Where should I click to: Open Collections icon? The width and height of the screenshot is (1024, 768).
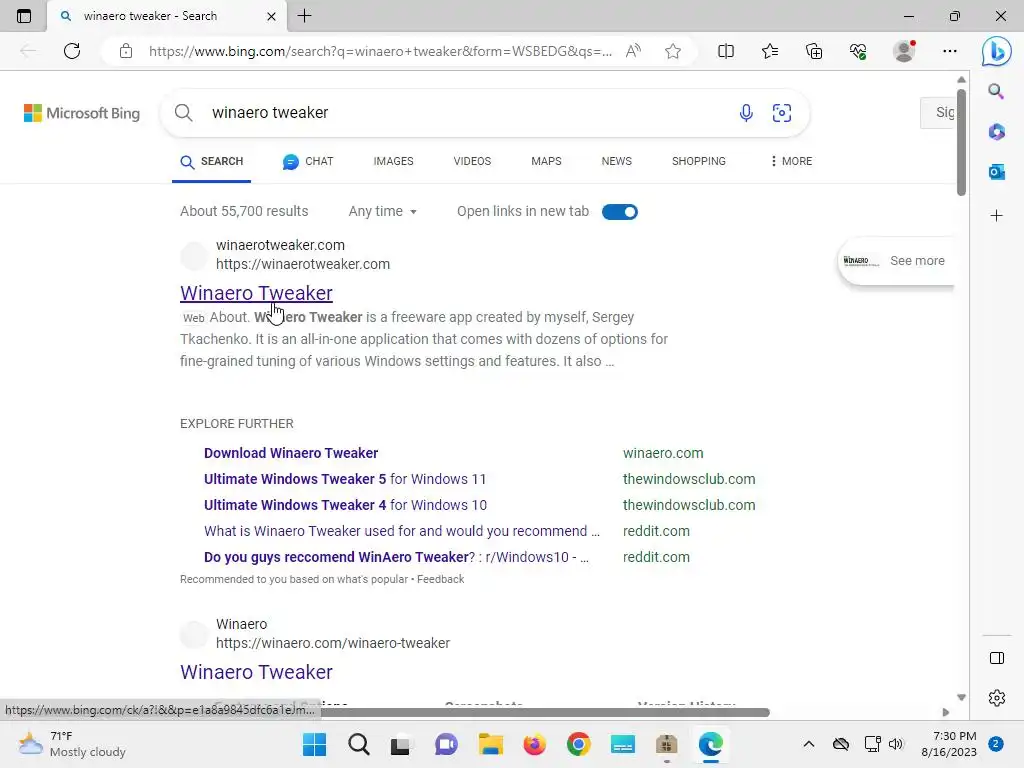814,51
